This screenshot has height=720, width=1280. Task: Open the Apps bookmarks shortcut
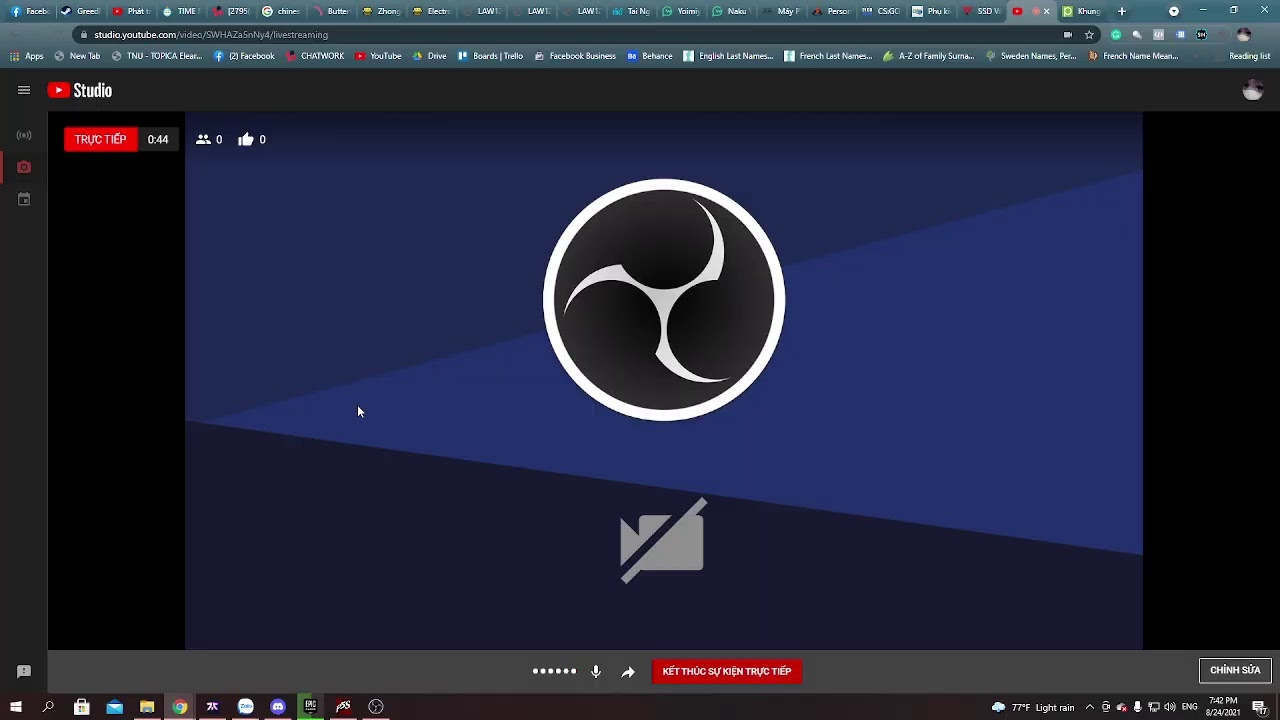(27, 56)
